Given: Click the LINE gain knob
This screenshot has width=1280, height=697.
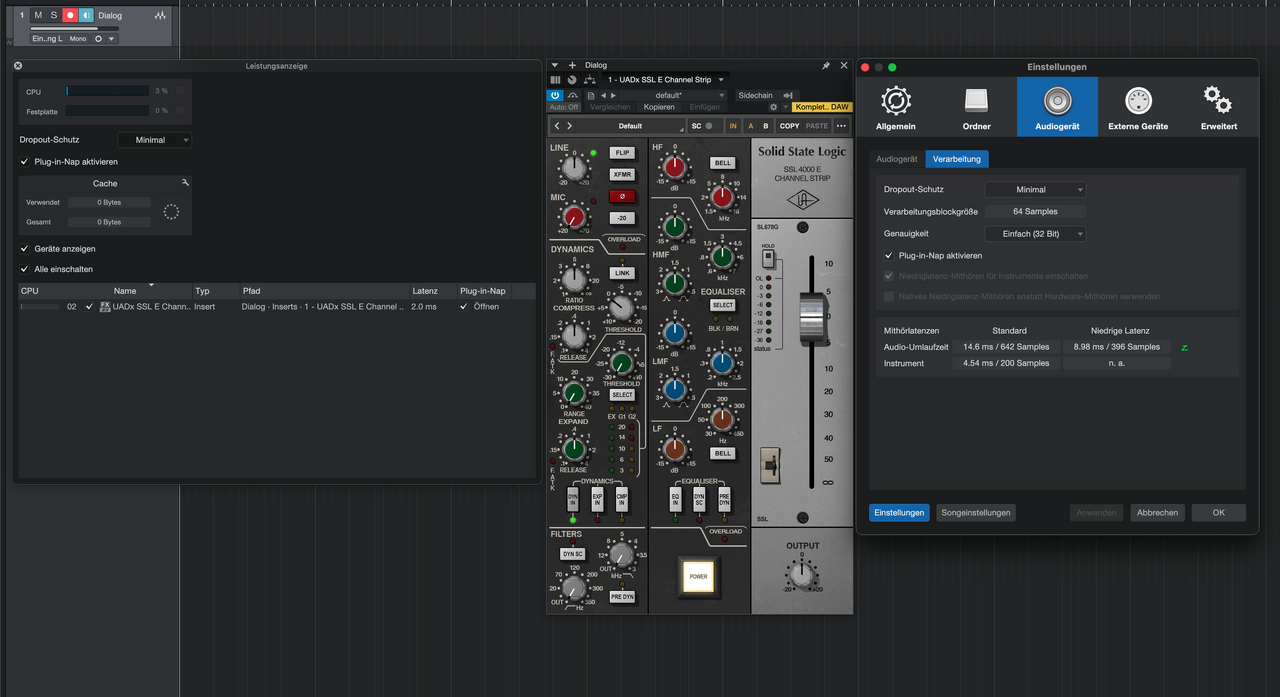Looking at the screenshot, I should click(x=573, y=170).
